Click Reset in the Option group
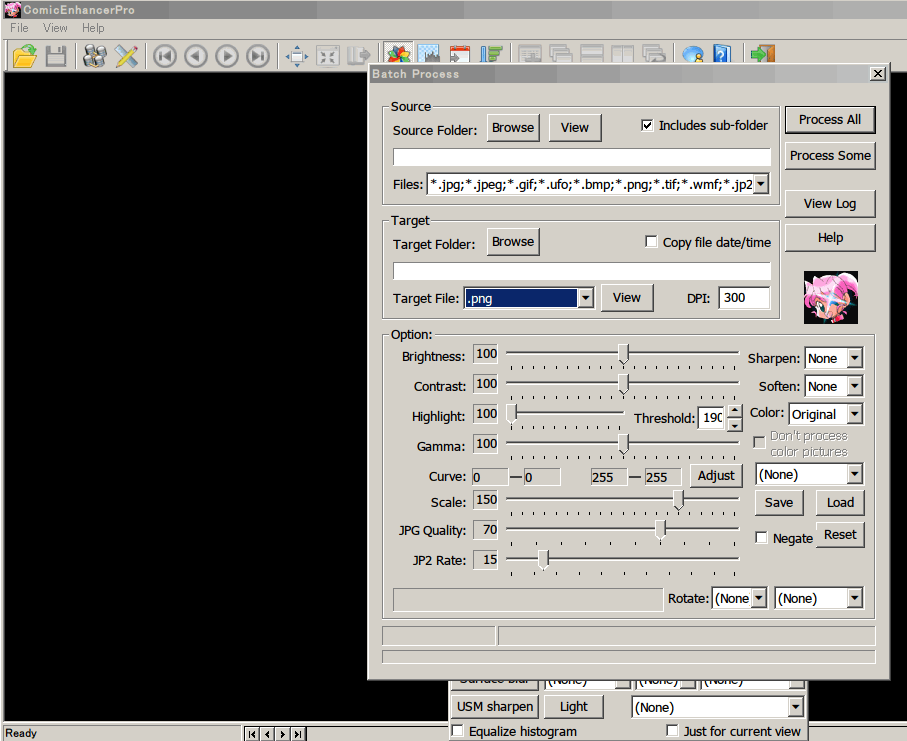Viewport: 907px width, 741px height. tap(840, 534)
